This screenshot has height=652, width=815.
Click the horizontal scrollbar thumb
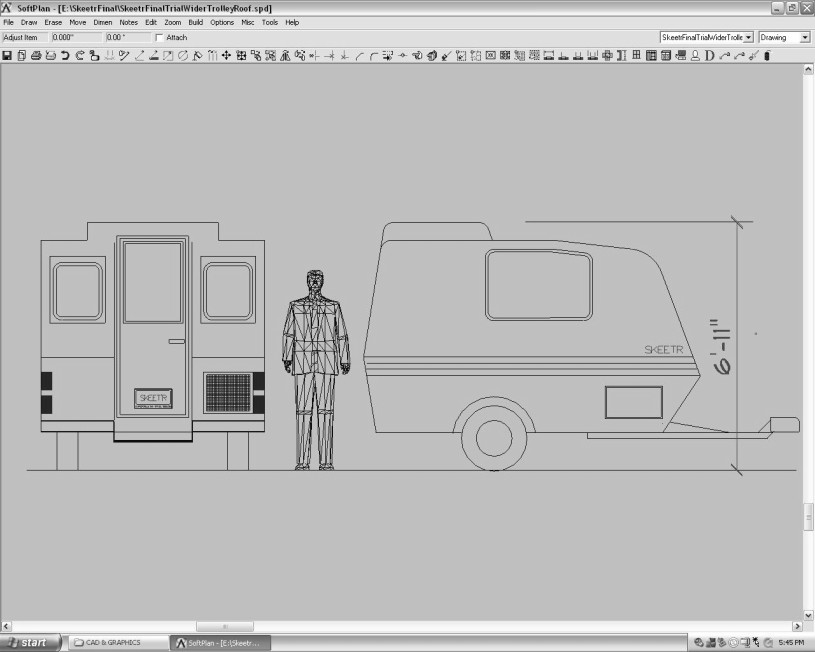(225, 626)
